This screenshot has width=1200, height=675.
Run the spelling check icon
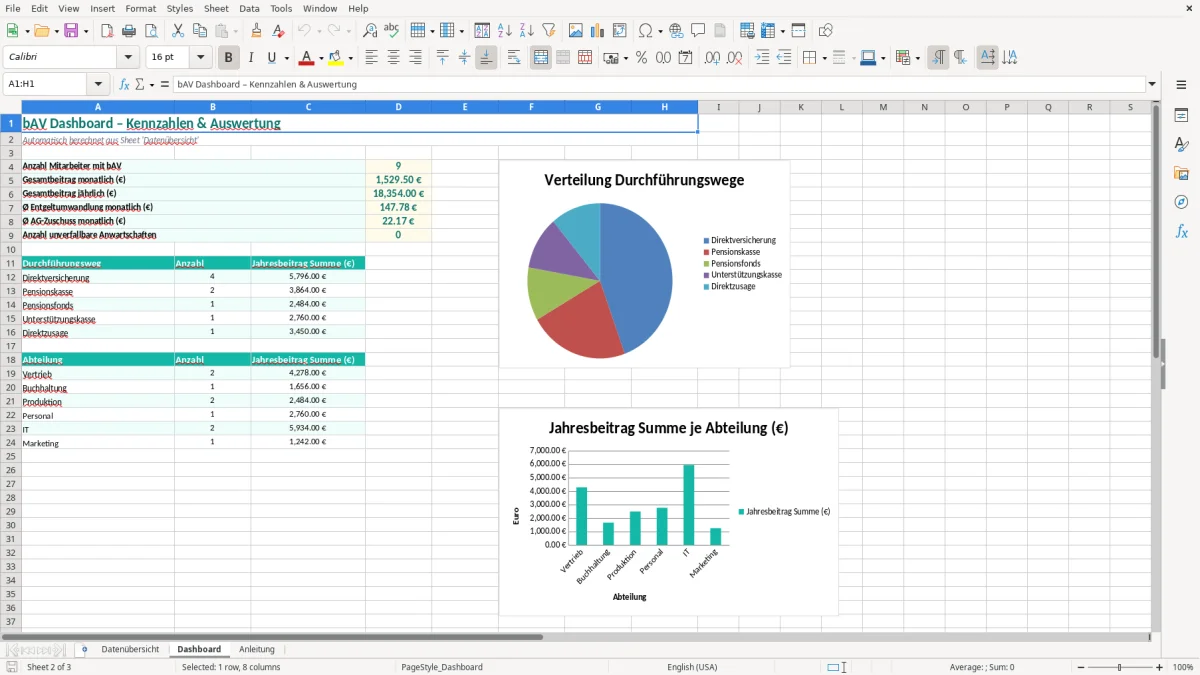(392, 31)
